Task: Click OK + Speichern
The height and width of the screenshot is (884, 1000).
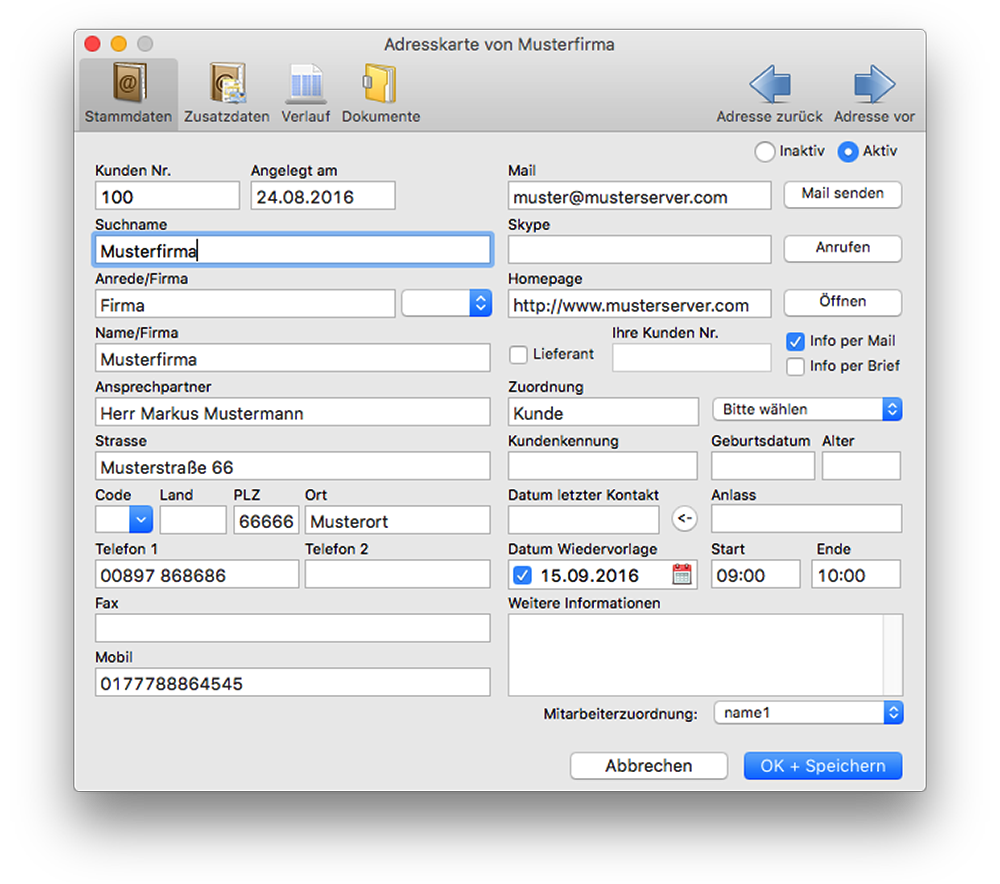Action: click(x=823, y=765)
